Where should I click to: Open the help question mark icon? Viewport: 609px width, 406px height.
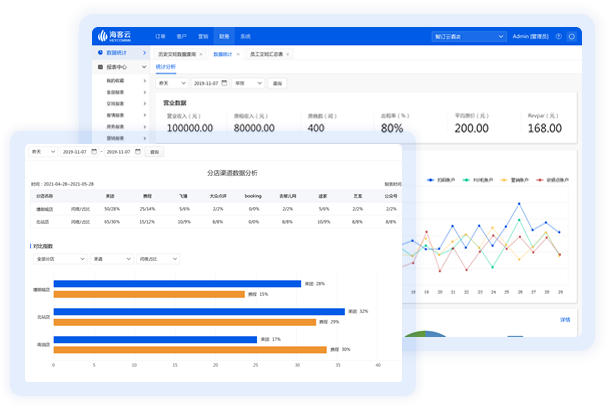click(558, 36)
